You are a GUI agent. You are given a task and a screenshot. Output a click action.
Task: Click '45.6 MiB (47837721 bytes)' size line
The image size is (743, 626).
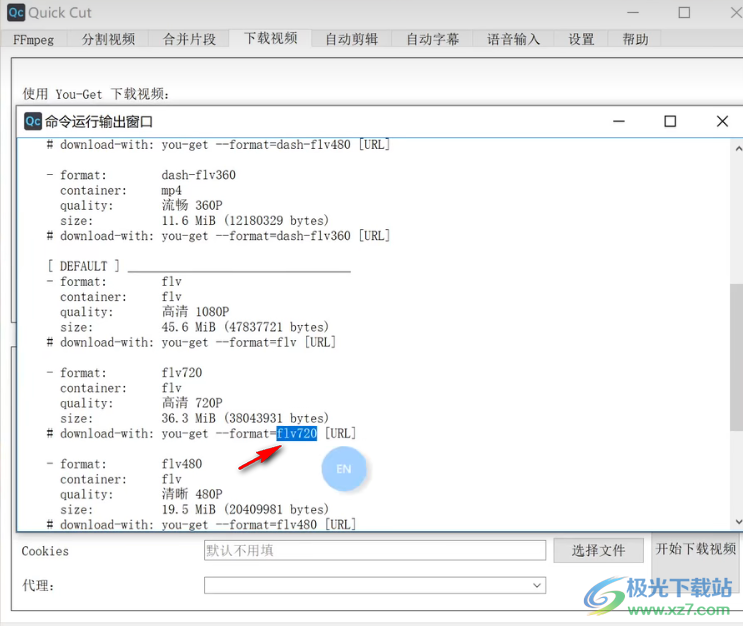click(245, 327)
